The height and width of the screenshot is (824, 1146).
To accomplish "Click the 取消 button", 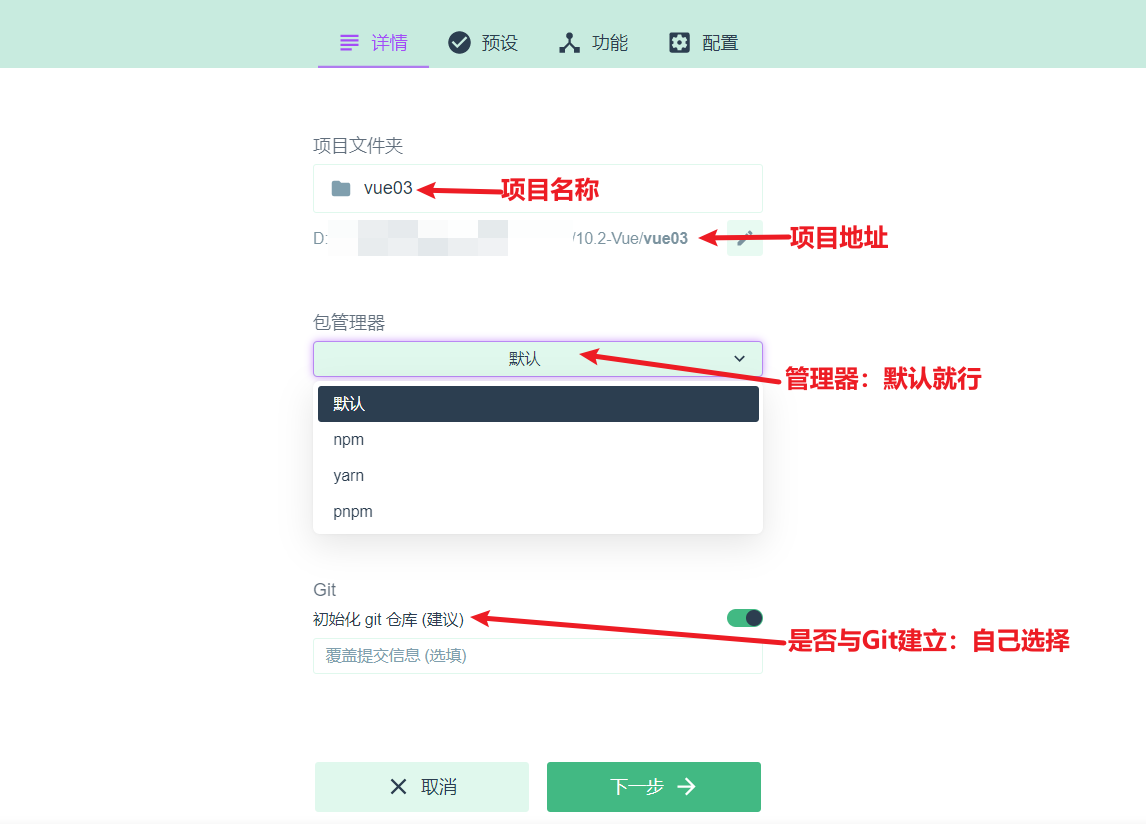I will pos(422,787).
